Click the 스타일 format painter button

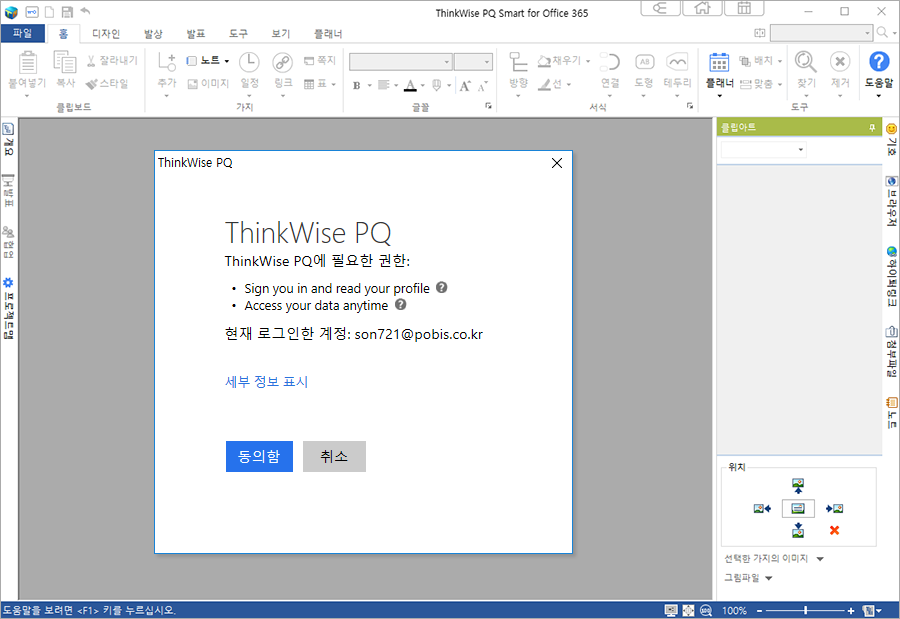coord(107,84)
